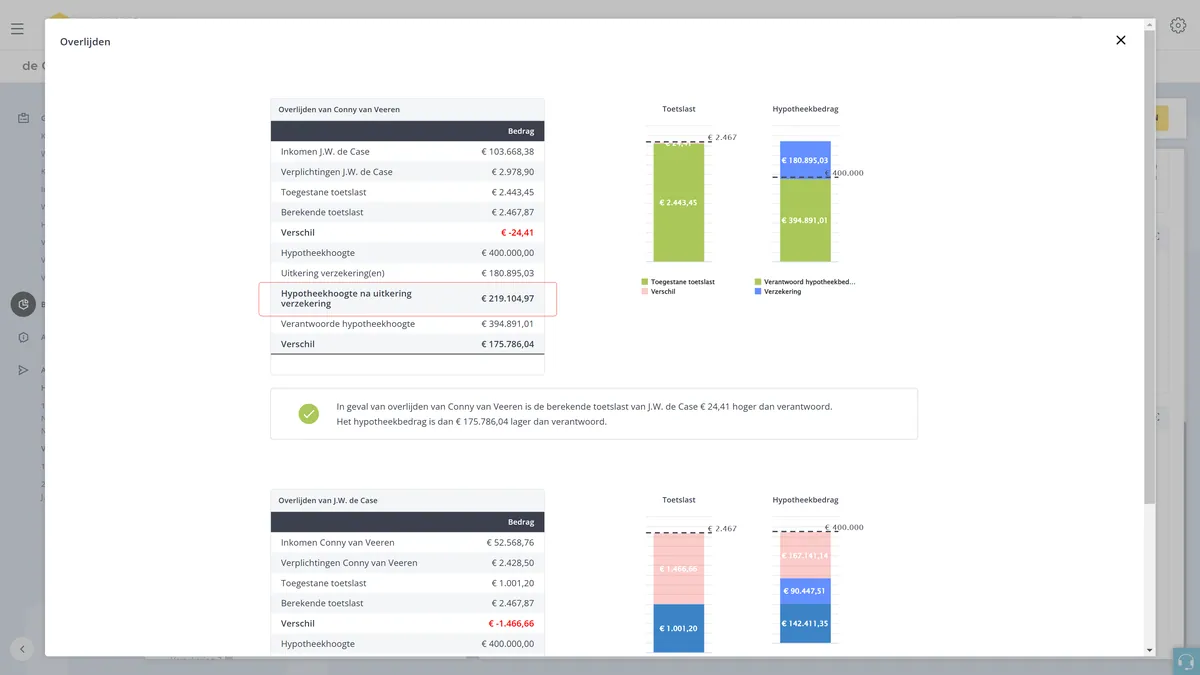Click the blue € 1.001,20 bar segment
Screen dimensions: 1200x675
tap(679, 628)
